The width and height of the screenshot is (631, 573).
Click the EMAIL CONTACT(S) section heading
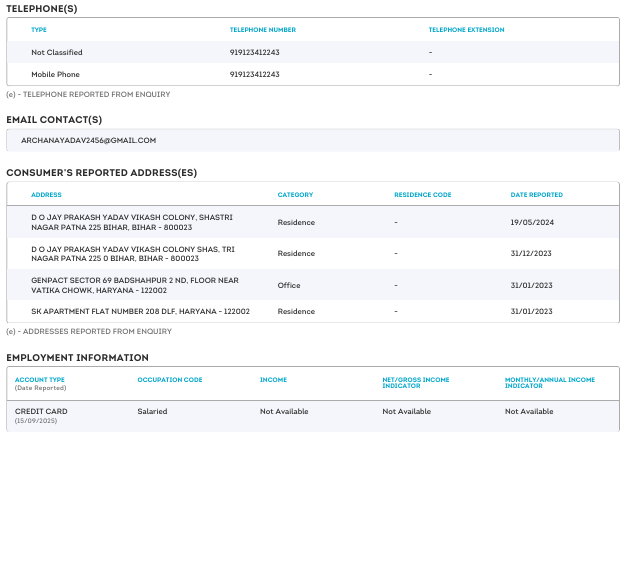tap(54, 120)
